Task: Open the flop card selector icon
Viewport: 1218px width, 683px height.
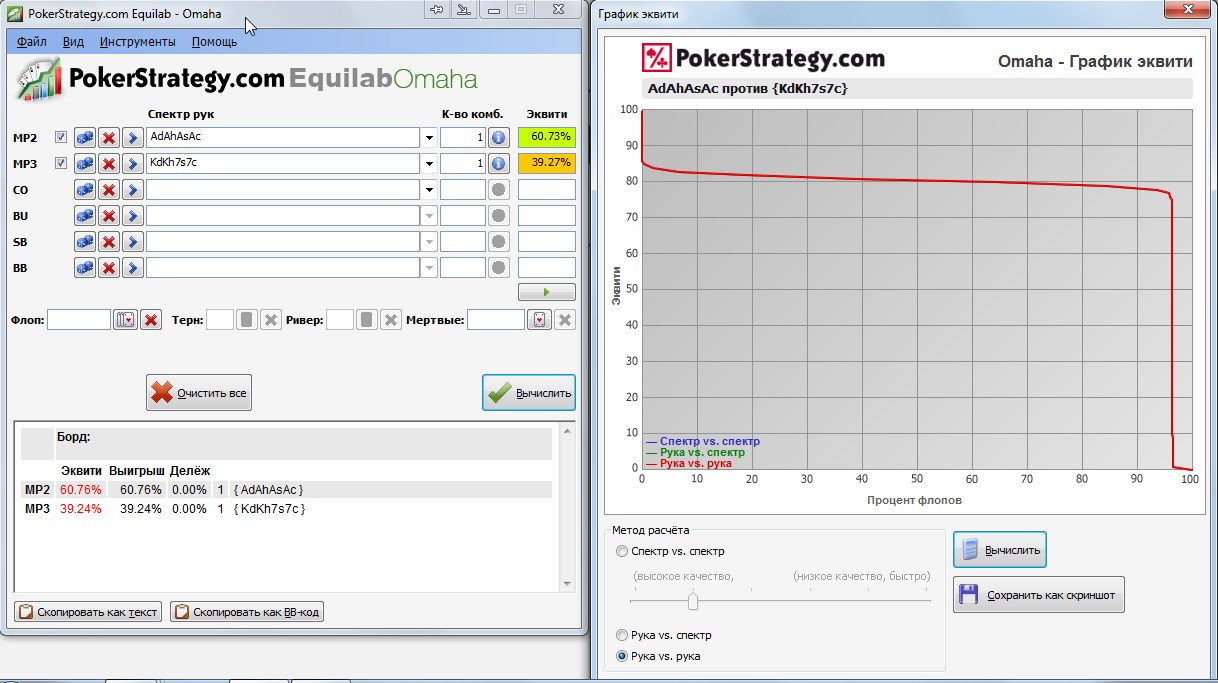Action: coord(125,320)
